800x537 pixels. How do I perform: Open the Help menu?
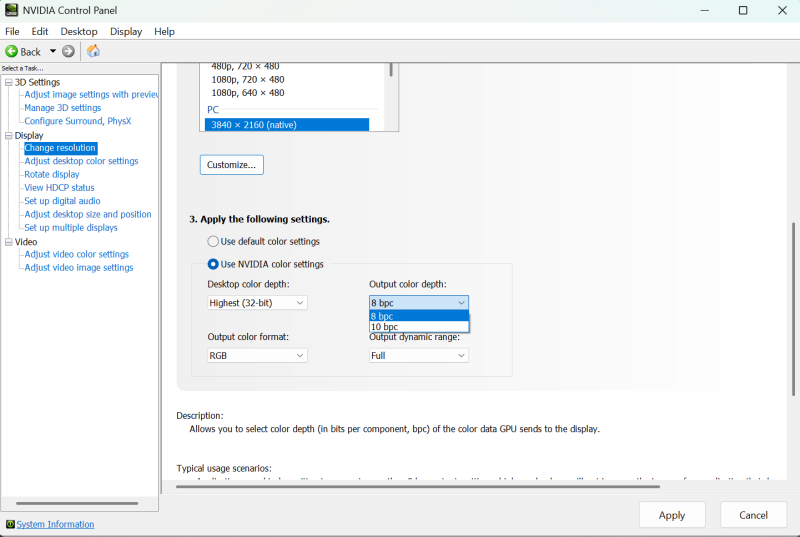tap(164, 32)
